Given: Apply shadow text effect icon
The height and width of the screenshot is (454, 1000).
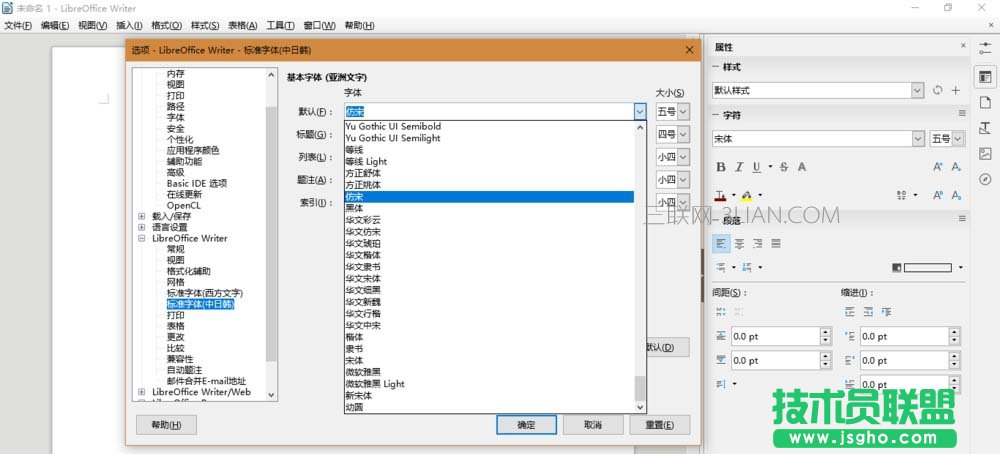Looking at the screenshot, I should [802, 167].
